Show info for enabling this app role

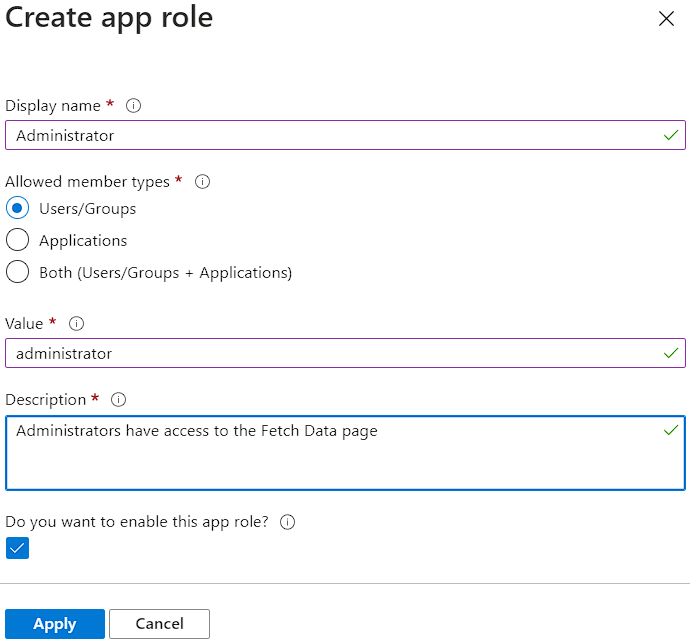[288, 522]
